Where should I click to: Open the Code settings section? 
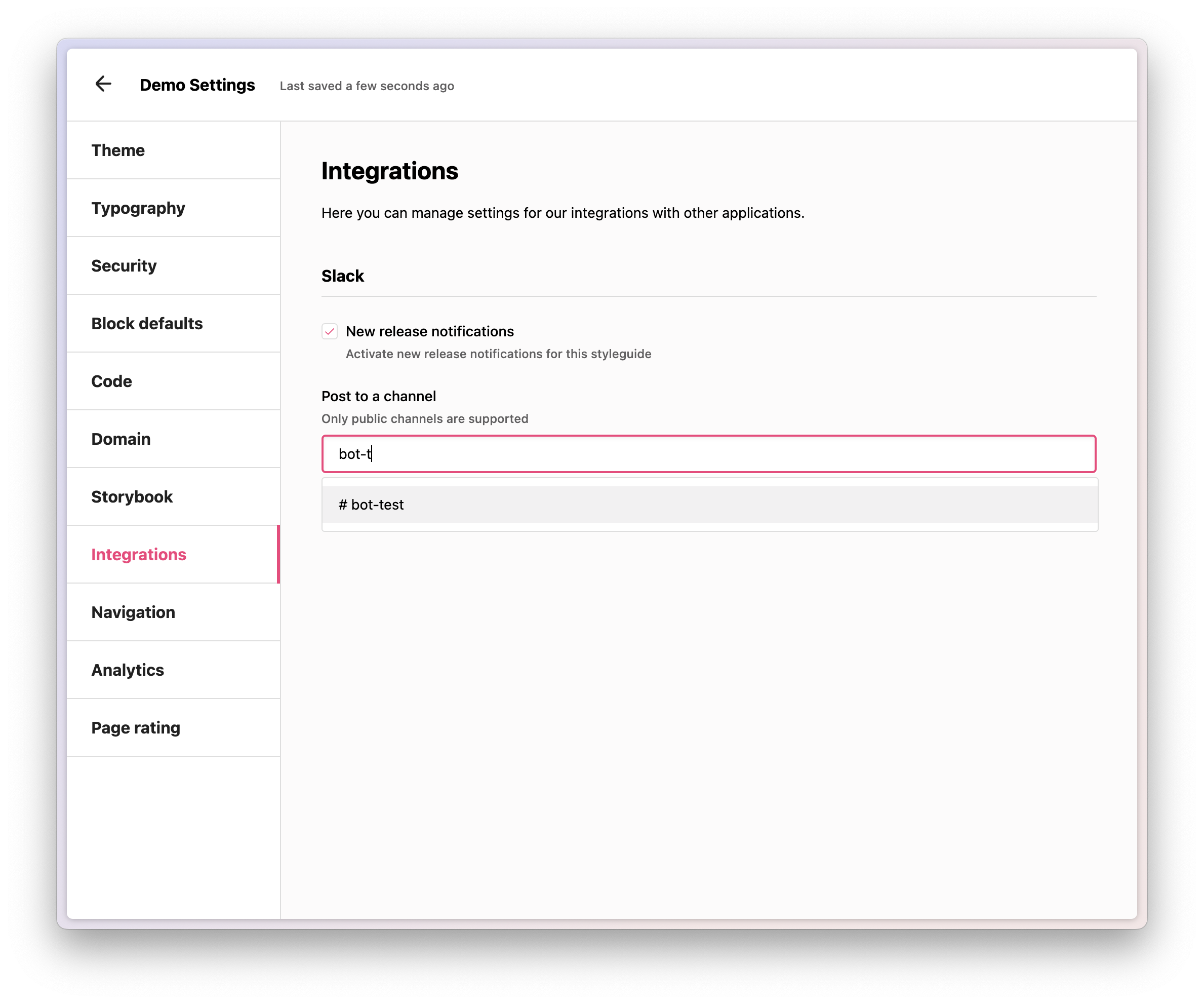click(x=173, y=381)
